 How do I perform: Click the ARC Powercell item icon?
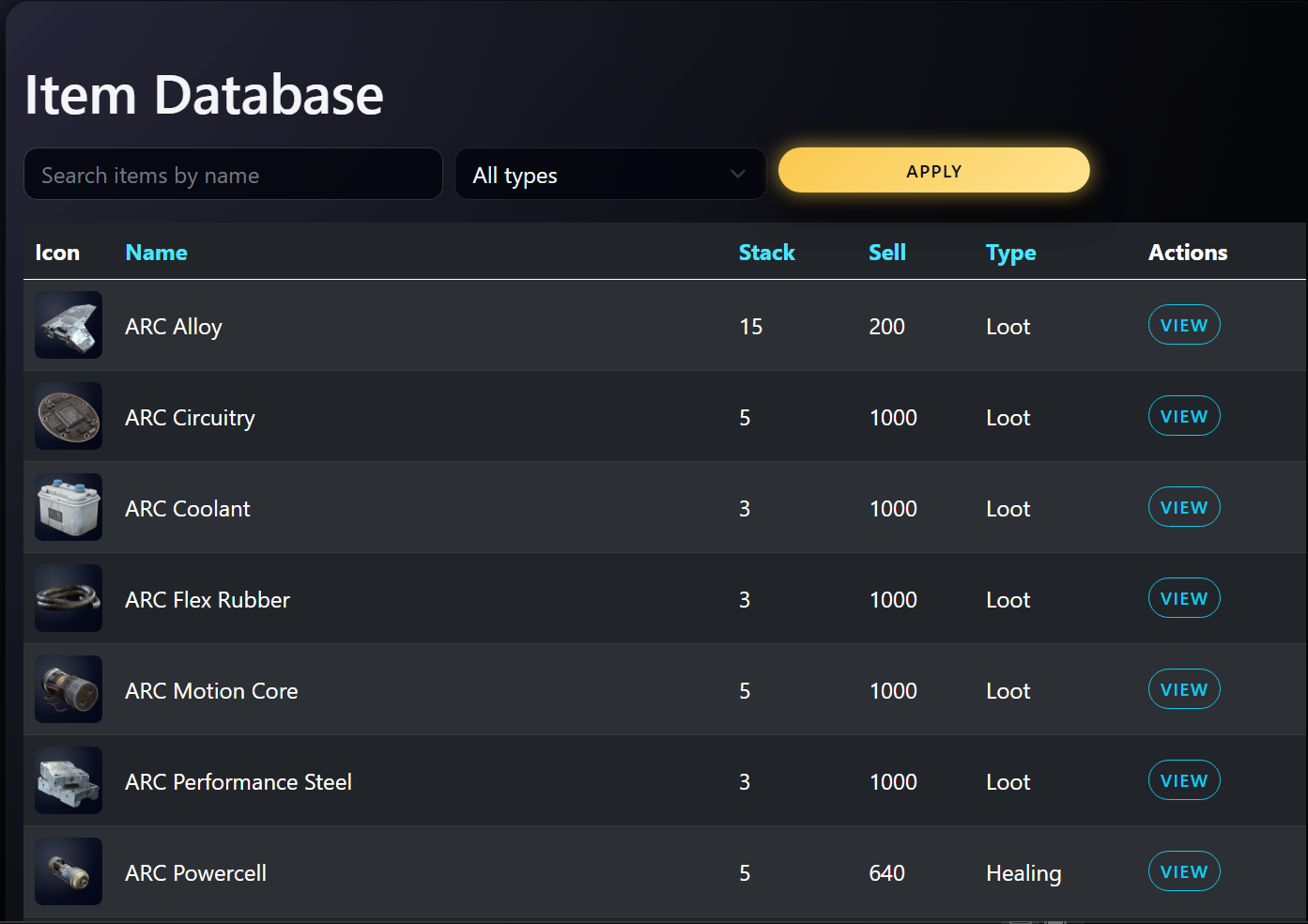69,871
